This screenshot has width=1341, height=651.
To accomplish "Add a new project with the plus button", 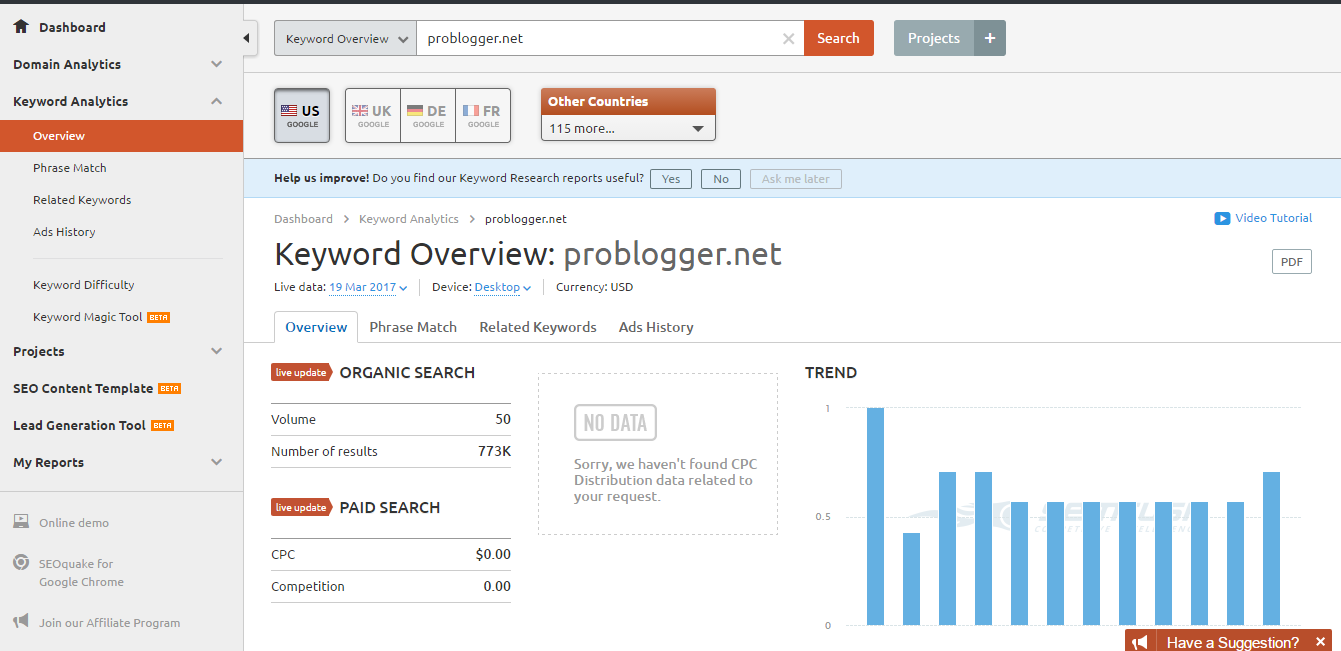I will (x=990, y=38).
